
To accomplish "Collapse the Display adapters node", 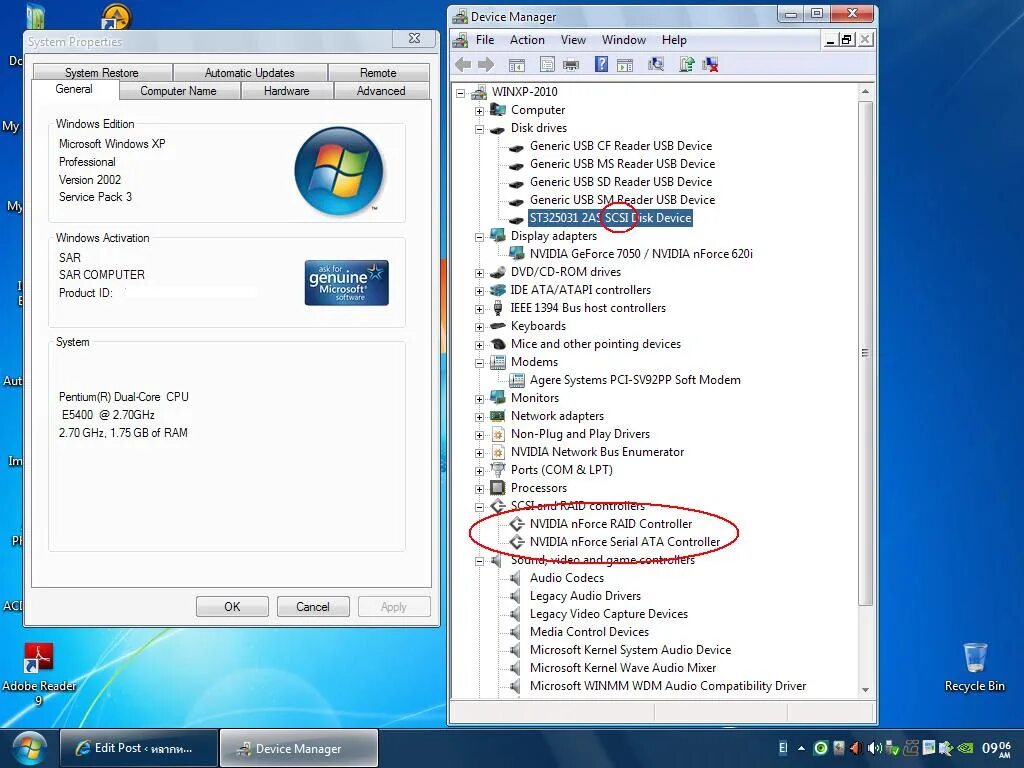I will tap(479, 237).
